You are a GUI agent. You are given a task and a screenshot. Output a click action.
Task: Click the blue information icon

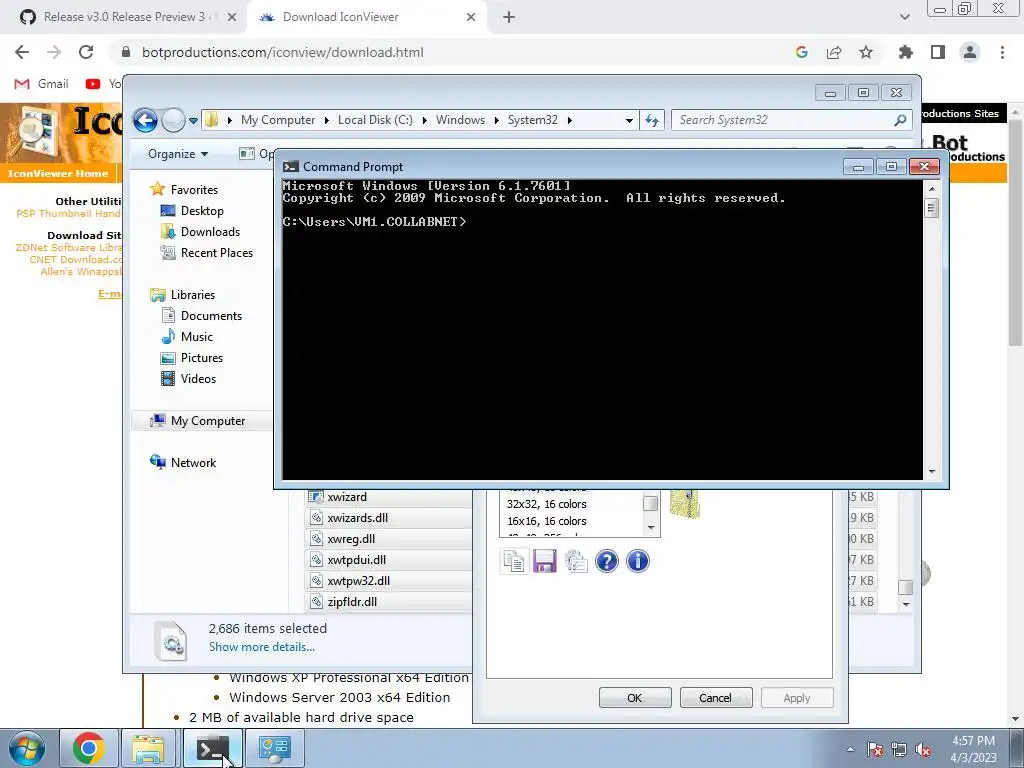[x=638, y=562]
